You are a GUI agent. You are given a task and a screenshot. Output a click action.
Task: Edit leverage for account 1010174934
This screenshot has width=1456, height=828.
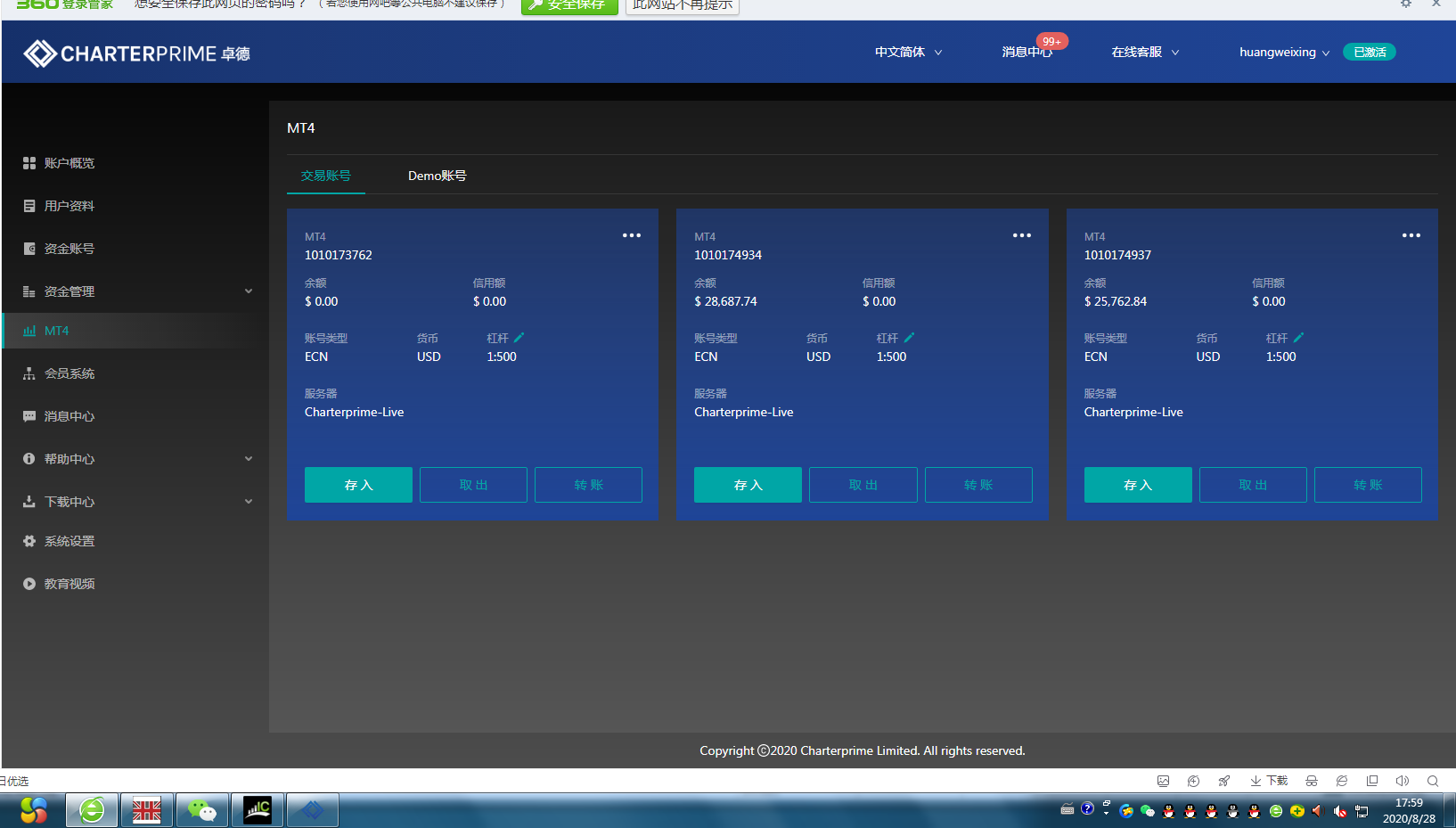(909, 338)
